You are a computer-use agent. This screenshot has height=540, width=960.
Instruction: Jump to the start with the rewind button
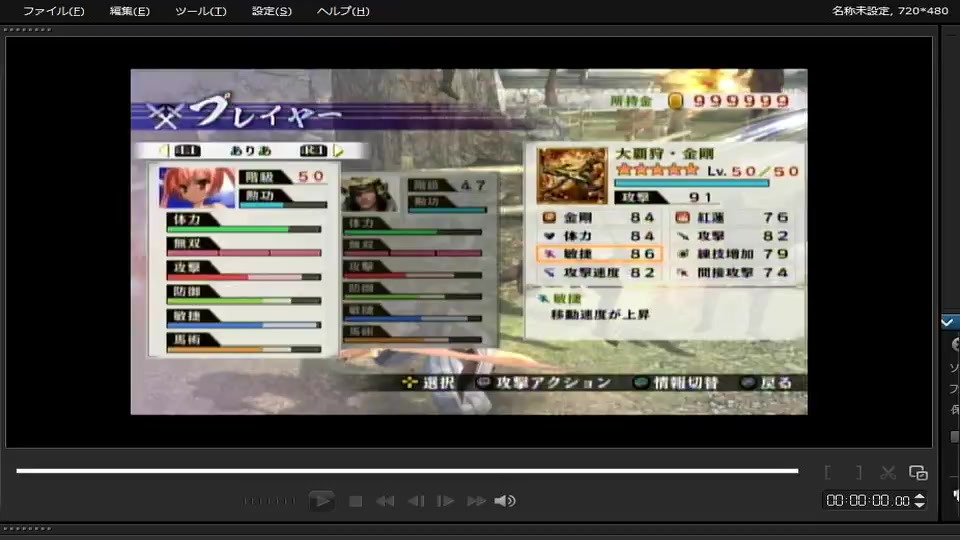click(x=384, y=501)
